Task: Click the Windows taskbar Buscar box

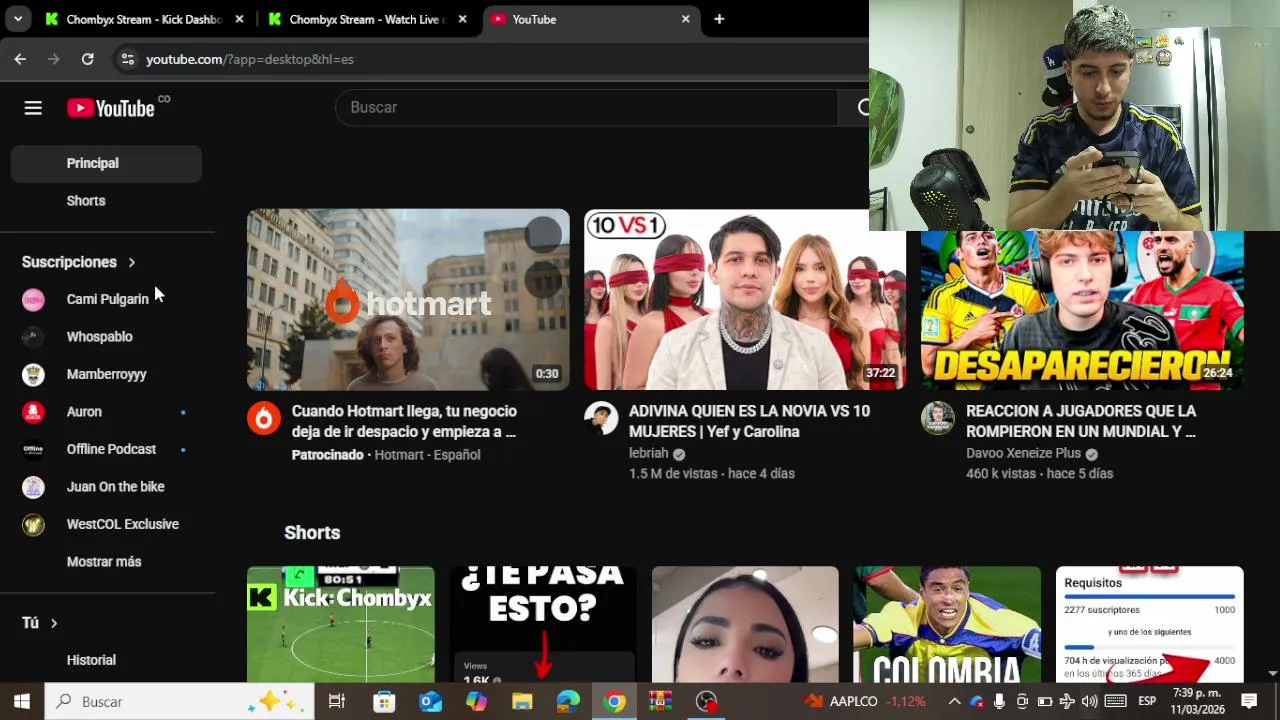Action: (180, 701)
